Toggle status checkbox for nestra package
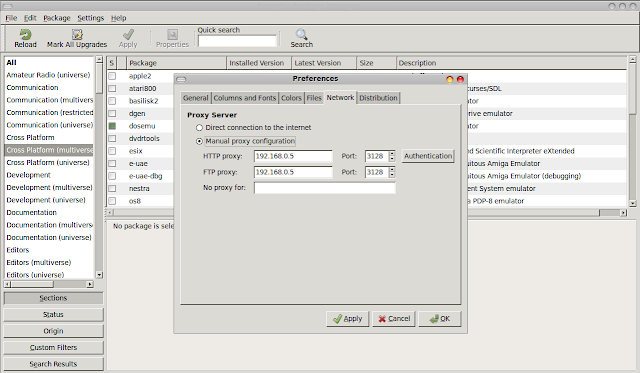This screenshot has width=640, height=373. [112, 189]
